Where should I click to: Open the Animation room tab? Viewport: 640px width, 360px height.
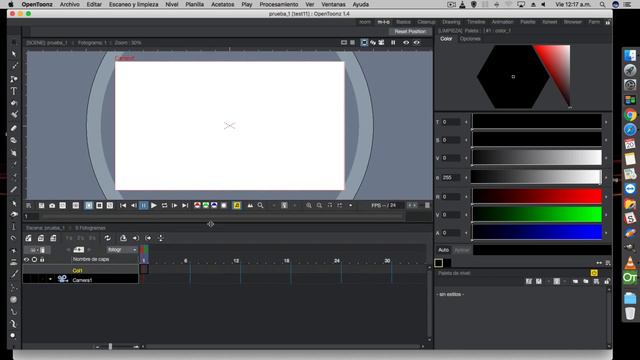pos(502,22)
